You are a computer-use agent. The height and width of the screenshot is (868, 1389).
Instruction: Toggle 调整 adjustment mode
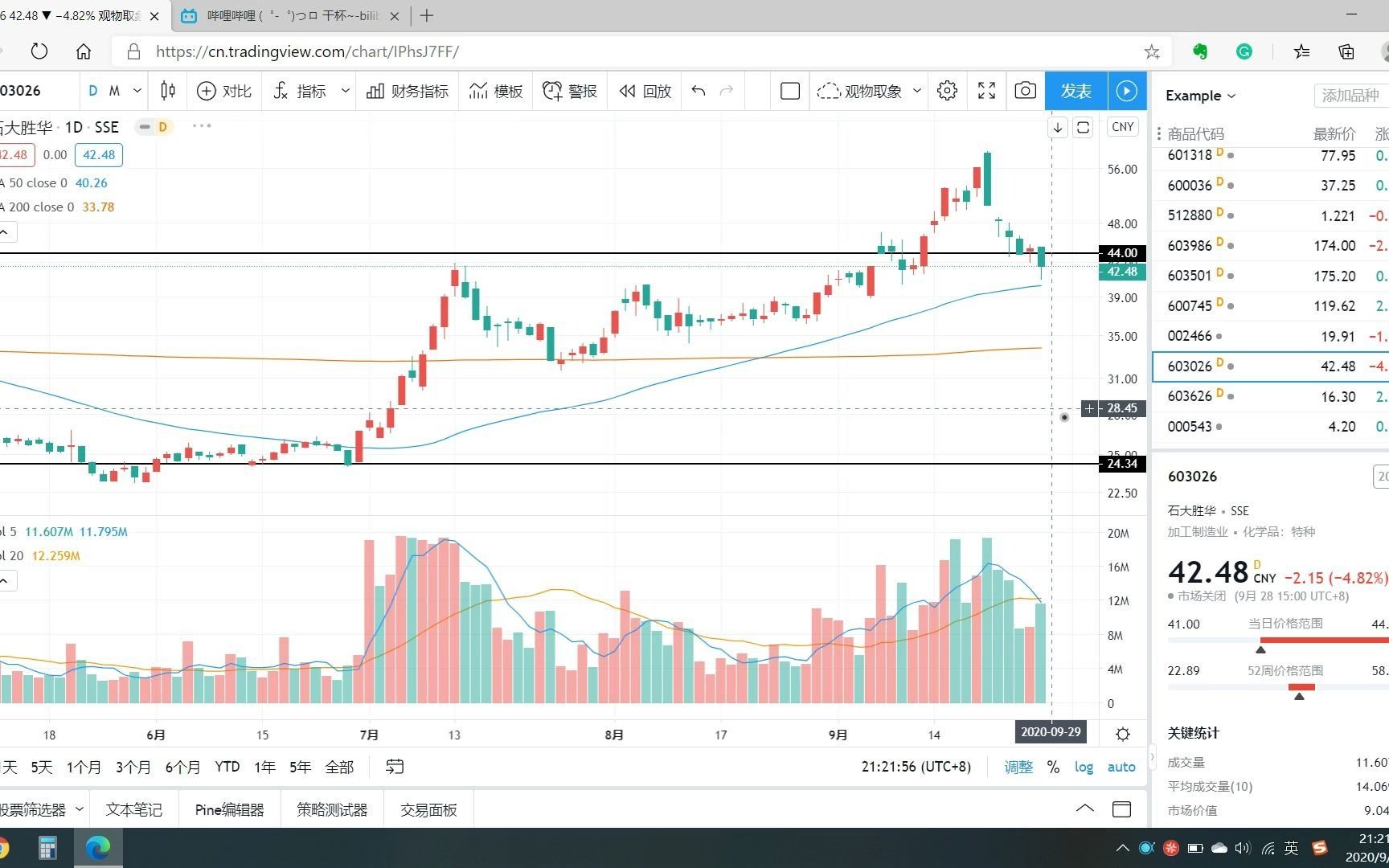(1018, 768)
